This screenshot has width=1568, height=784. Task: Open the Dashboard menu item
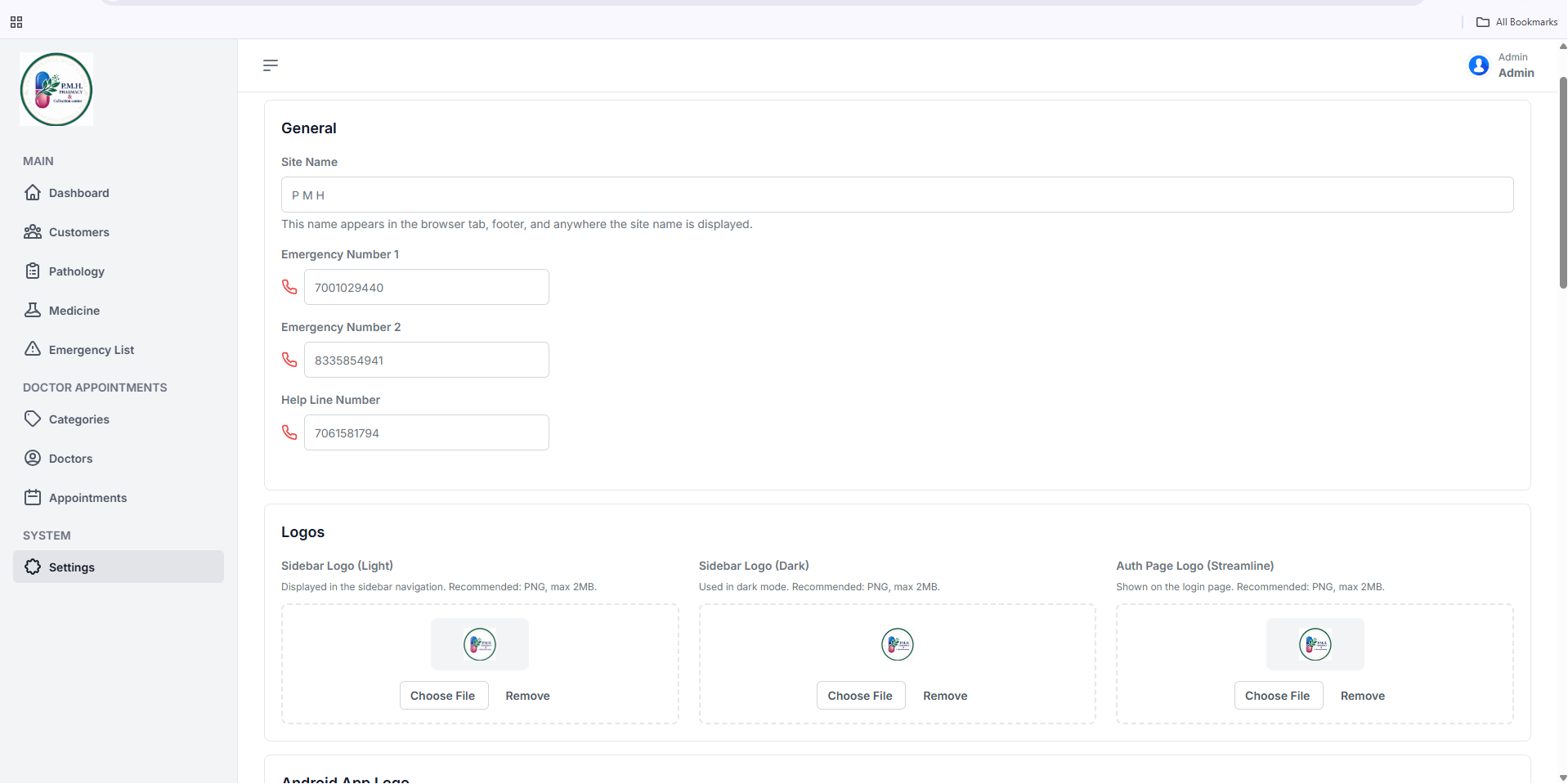click(x=119, y=192)
